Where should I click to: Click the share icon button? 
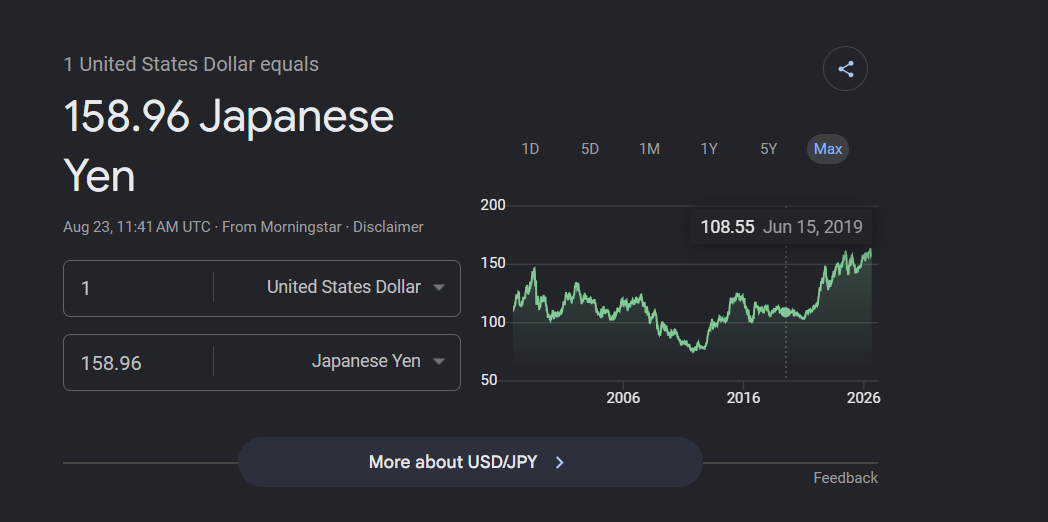845,69
